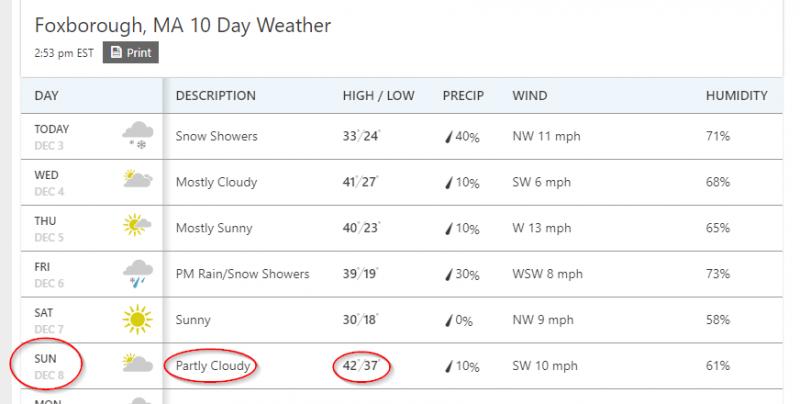The height and width of the screenshot is (404, 800).
Task: Click the Print button
Action: click(x=131, y=53)
